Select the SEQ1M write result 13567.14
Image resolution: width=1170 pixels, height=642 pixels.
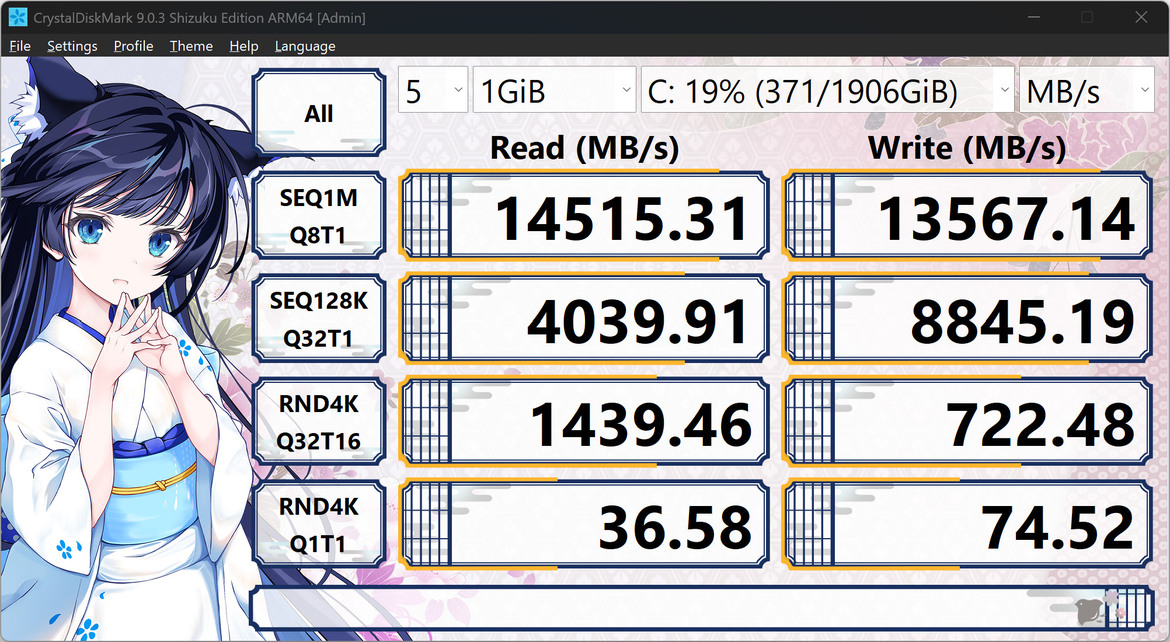tap(967, 216)
